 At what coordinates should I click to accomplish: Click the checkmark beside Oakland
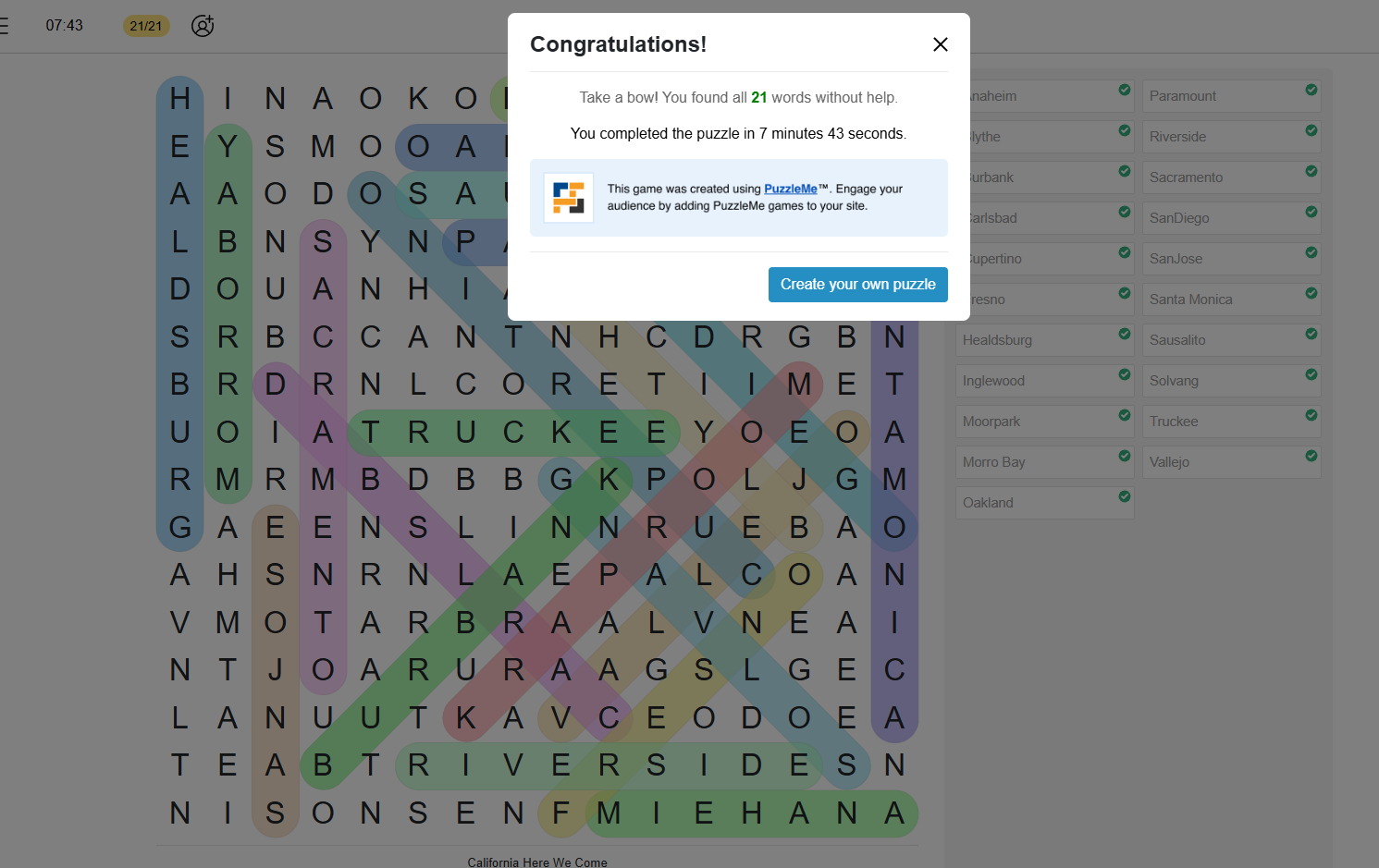[x=1124, y=496]
